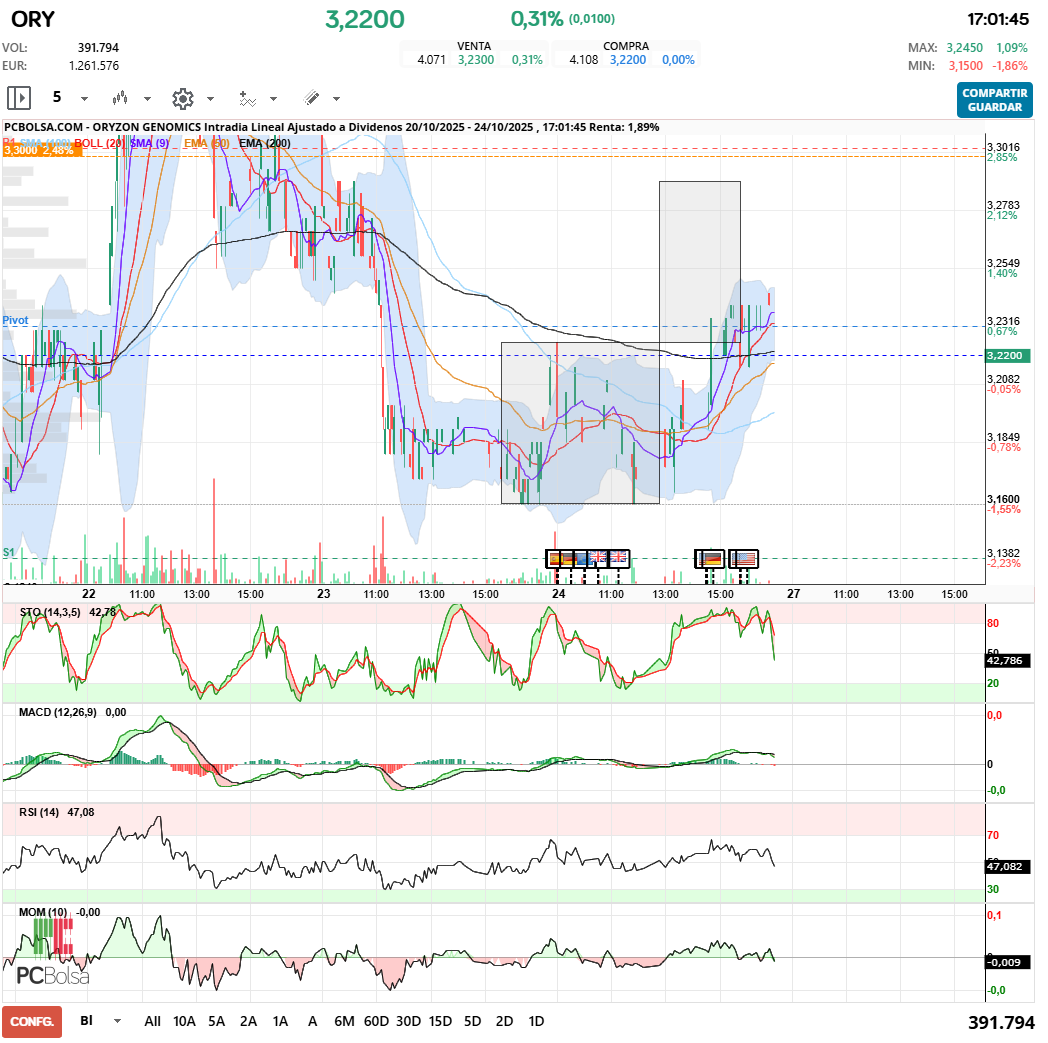Click the Spain flag event marker
Image resolution: width=1048 pixels, height=1043 pixels.
555,558
